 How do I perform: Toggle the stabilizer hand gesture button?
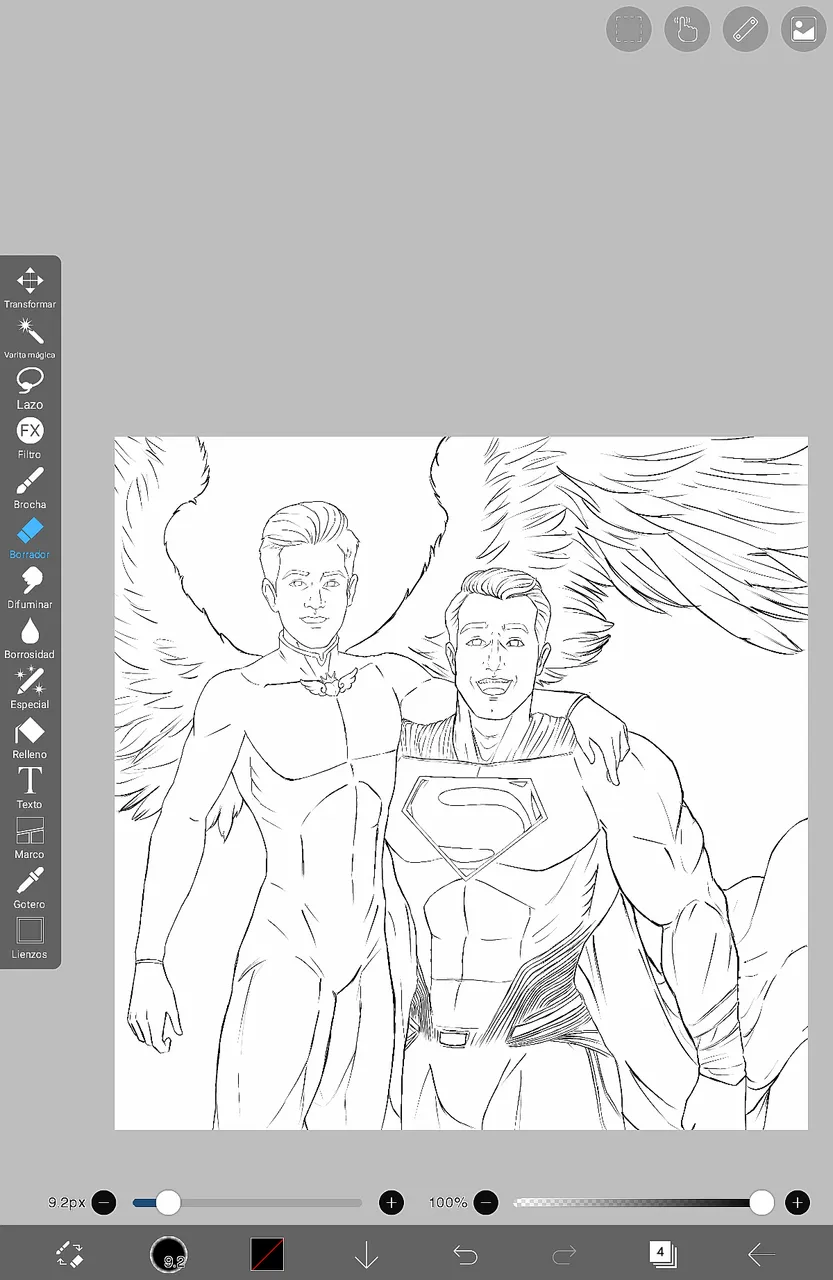tap(687, 29)
